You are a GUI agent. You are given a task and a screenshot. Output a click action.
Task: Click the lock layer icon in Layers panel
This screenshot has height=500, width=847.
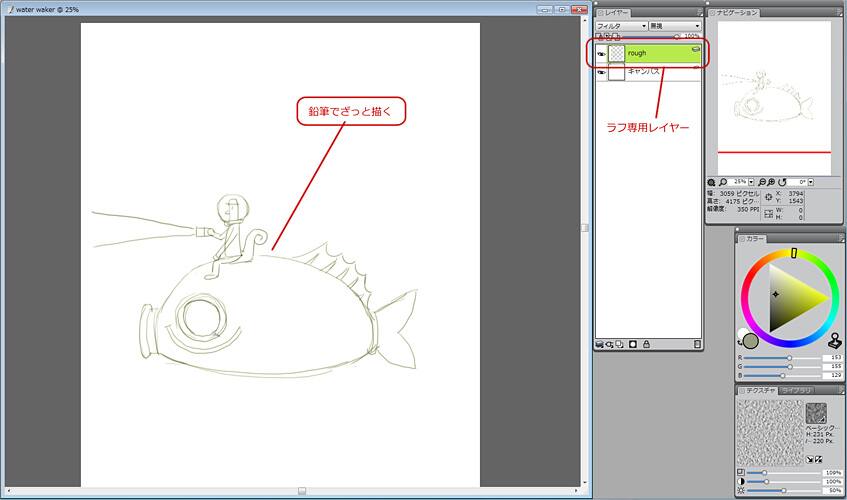coord(646,344)
